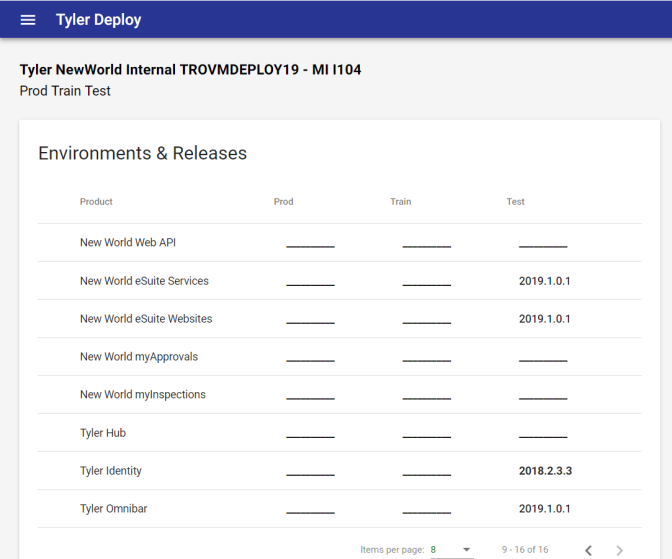Open the hamburger navigation menu
Viewport: 672px width, 559px height.
[28, 20]
